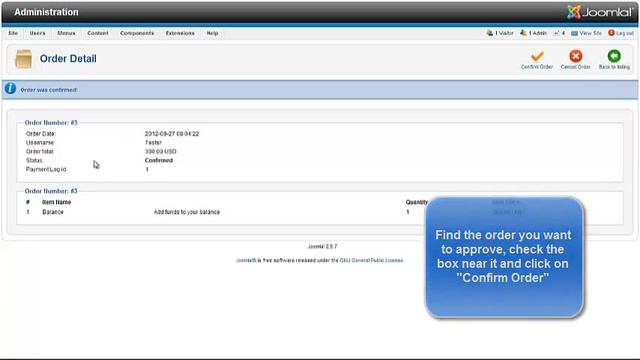Click the GNU General Public License link
The width and height of the screenshot is (640, 360).
point(371,260)
